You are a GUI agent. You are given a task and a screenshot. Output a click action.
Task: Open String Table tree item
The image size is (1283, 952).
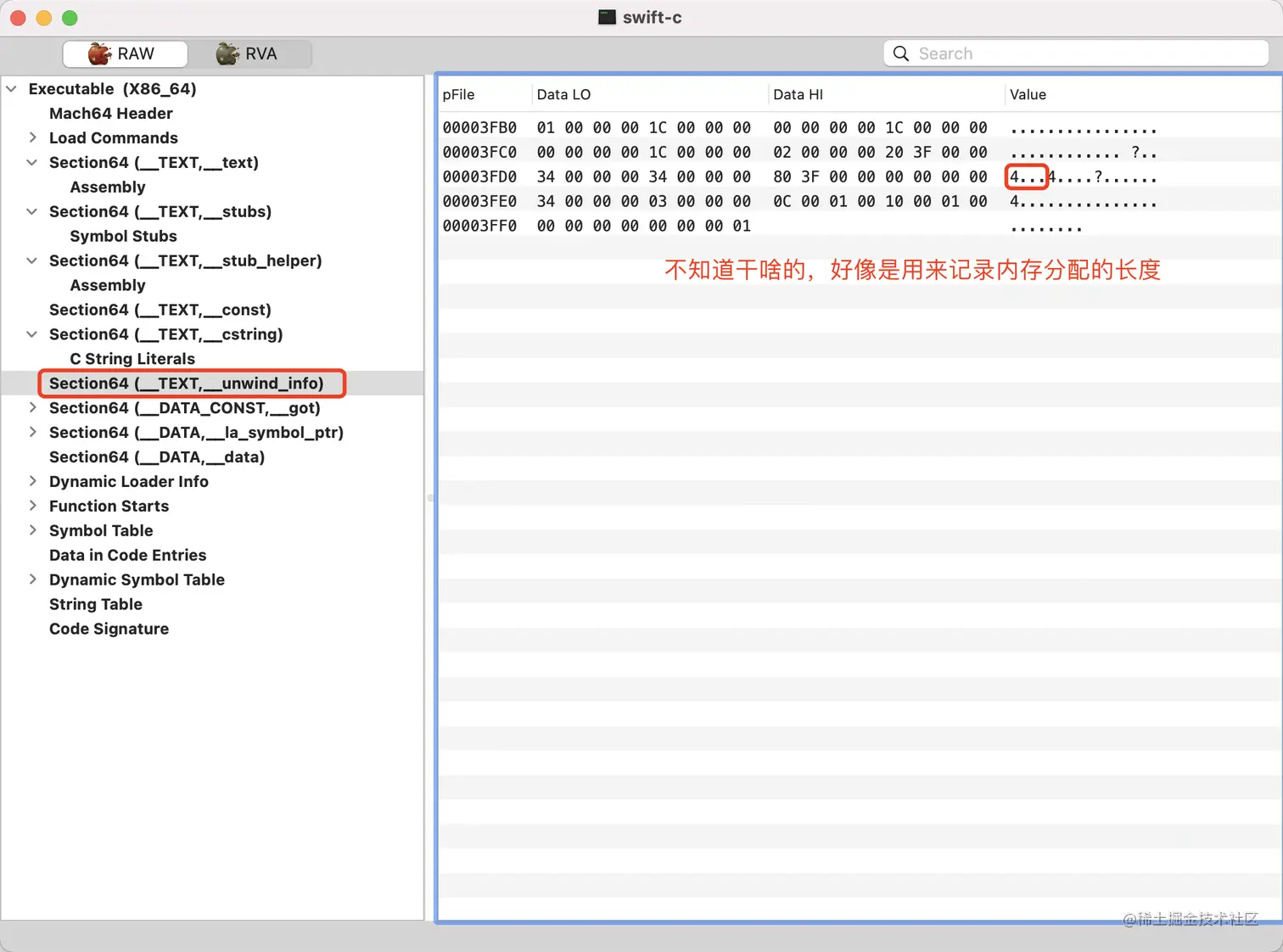point(96,605)
